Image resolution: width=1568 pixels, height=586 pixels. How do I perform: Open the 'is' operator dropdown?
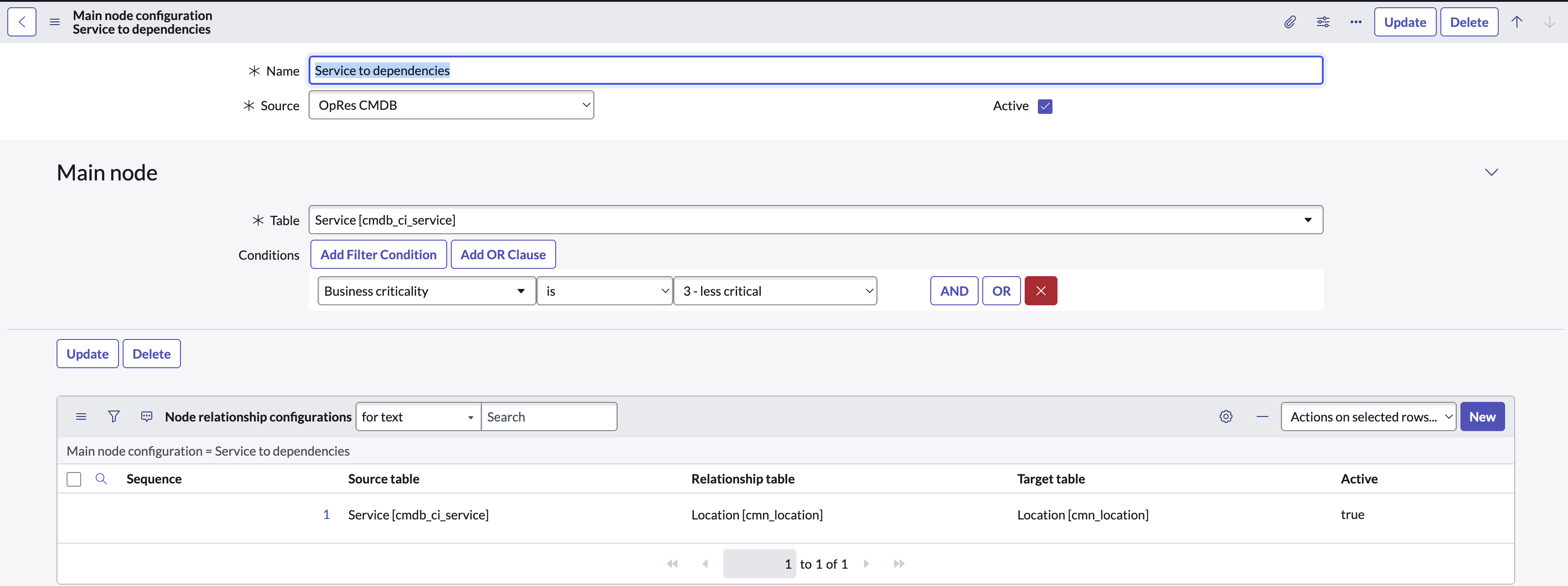604,291
